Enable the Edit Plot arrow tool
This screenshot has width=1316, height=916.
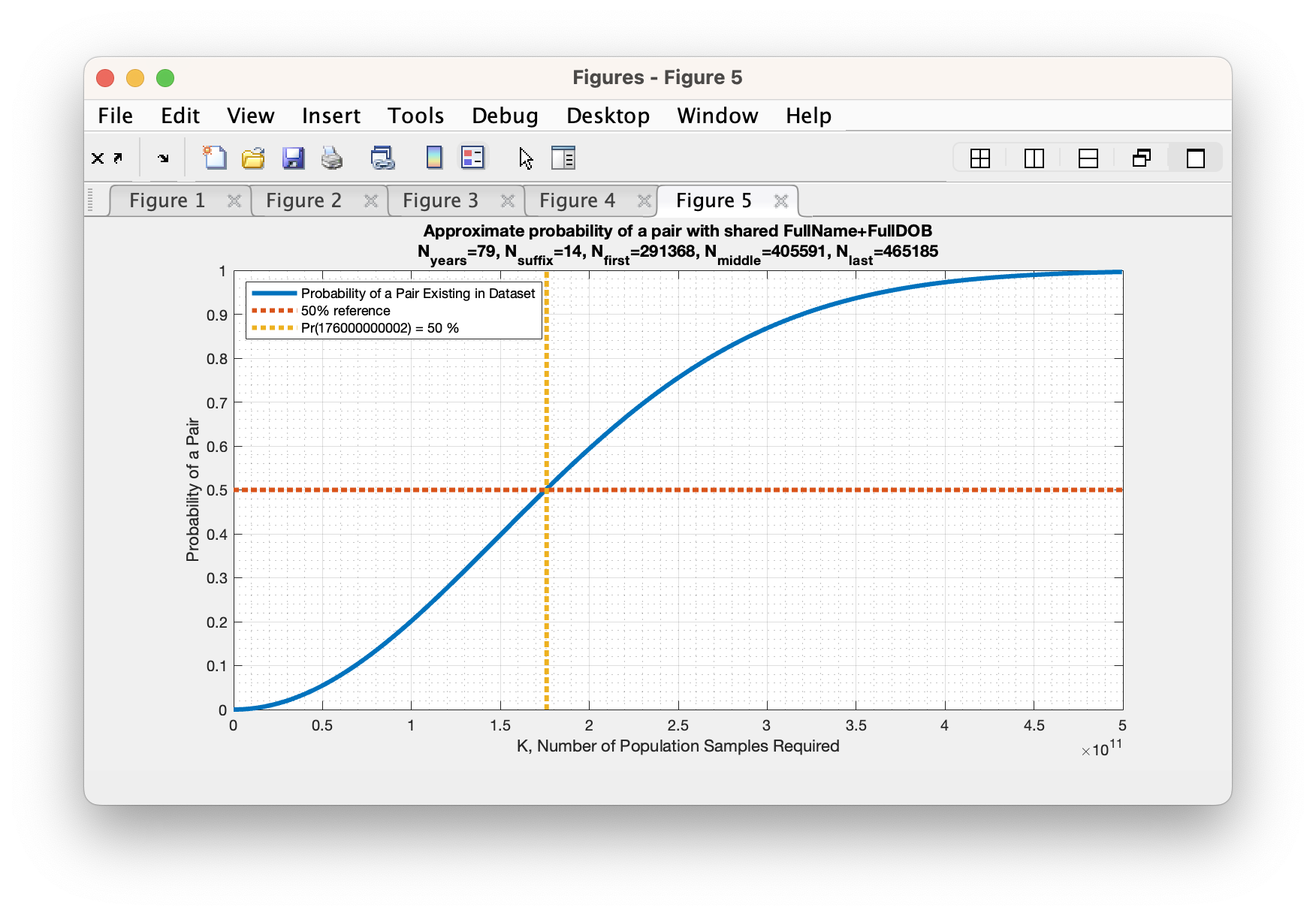(526, 158)
